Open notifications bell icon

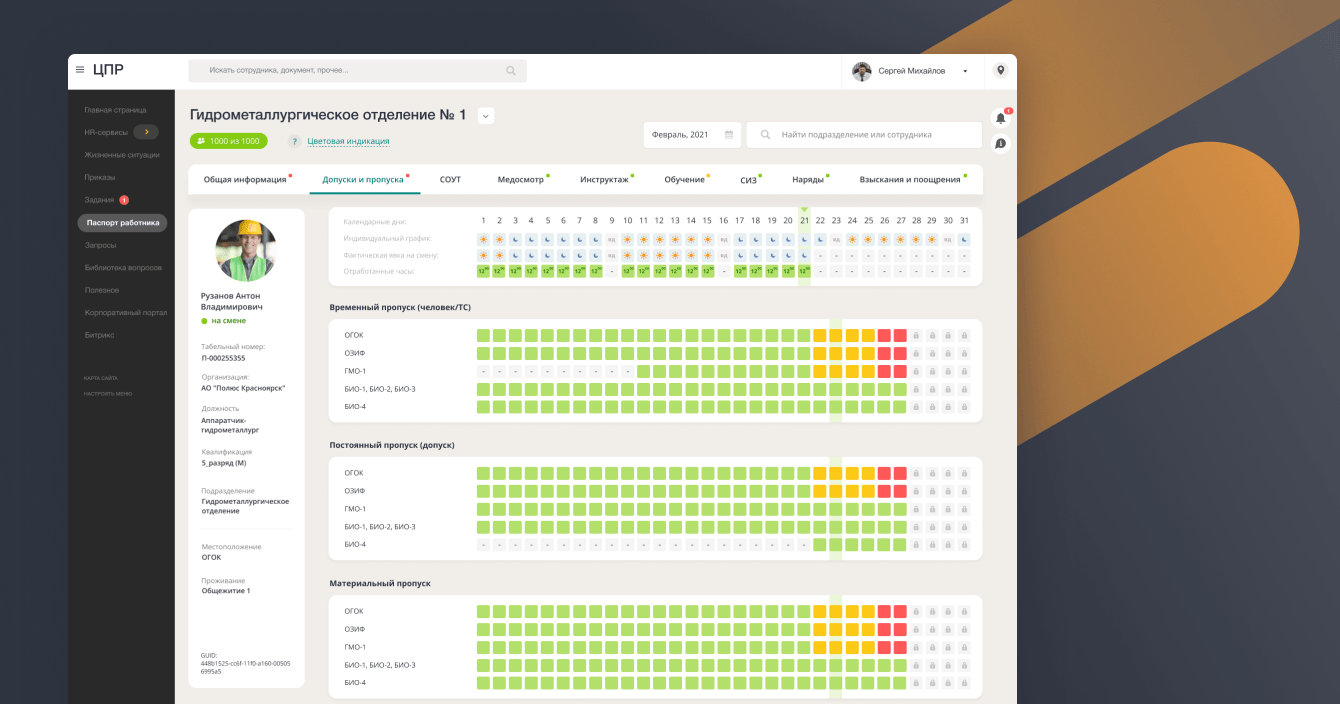[1000, 118]
